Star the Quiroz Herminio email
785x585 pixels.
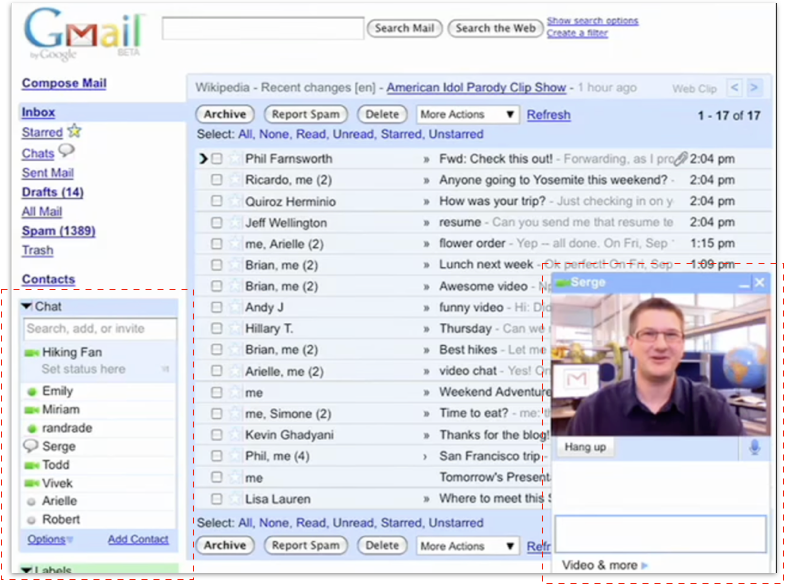234,201
